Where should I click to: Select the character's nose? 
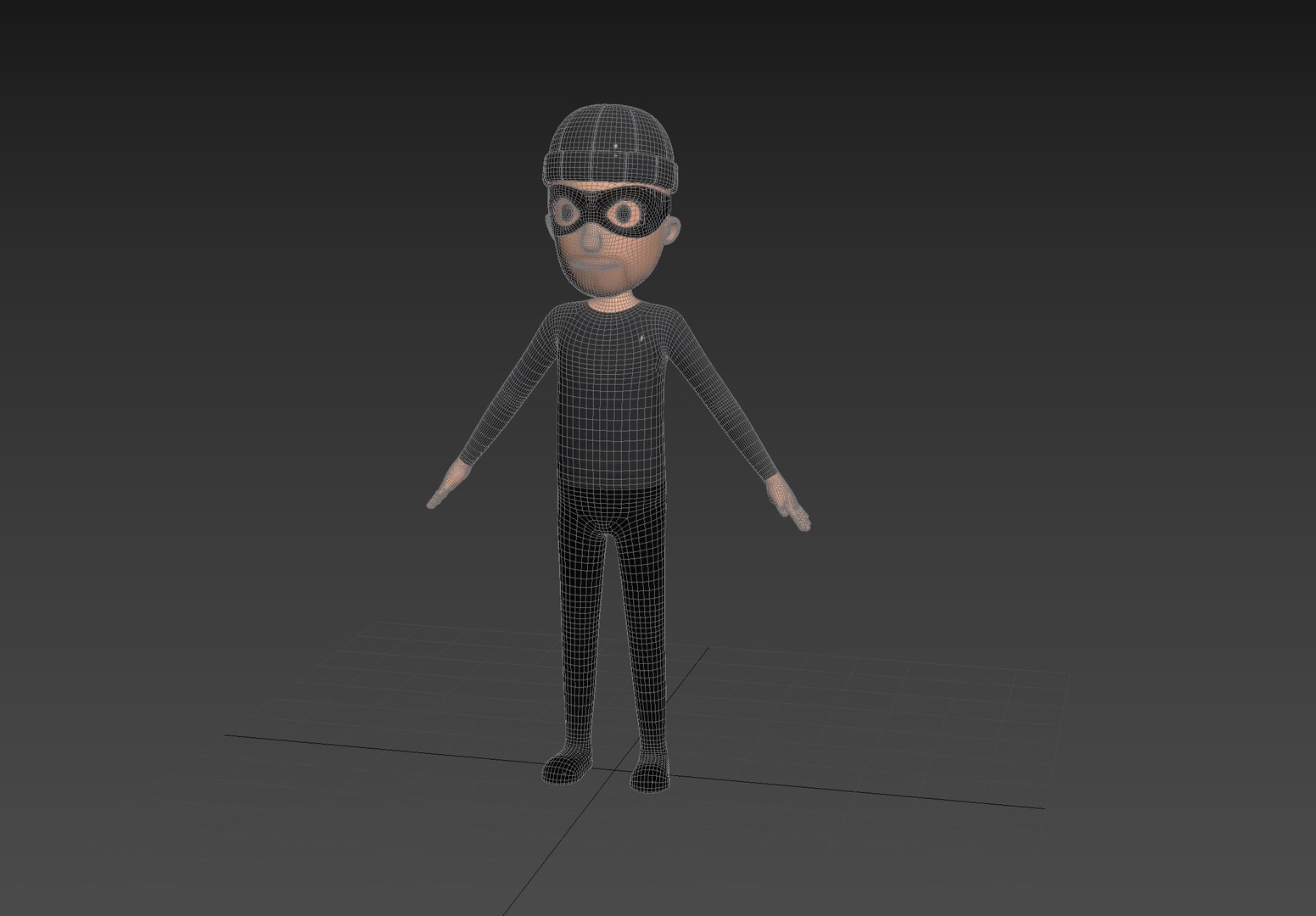591,240
